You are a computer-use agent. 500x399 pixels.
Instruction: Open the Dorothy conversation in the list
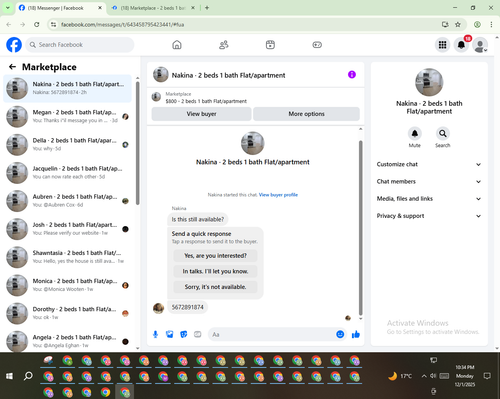coord(67,313)
